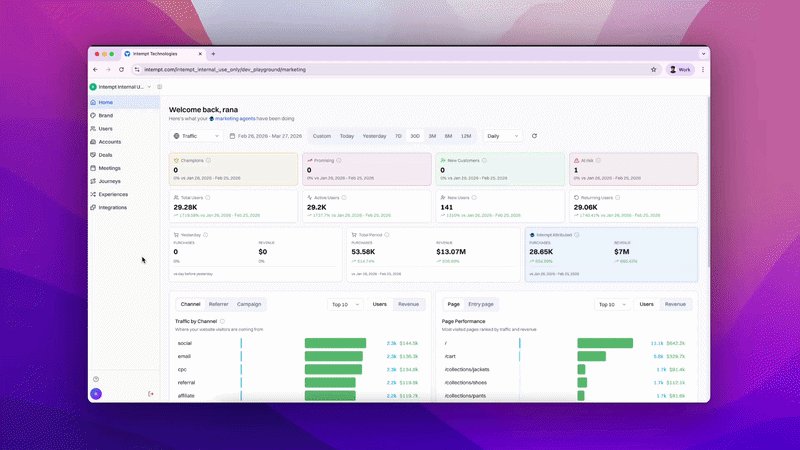Open Home in the sidebar
Image resolution: width=800 pixels, height=450 pixels.
pyautogui.click(x=124, y=102)
